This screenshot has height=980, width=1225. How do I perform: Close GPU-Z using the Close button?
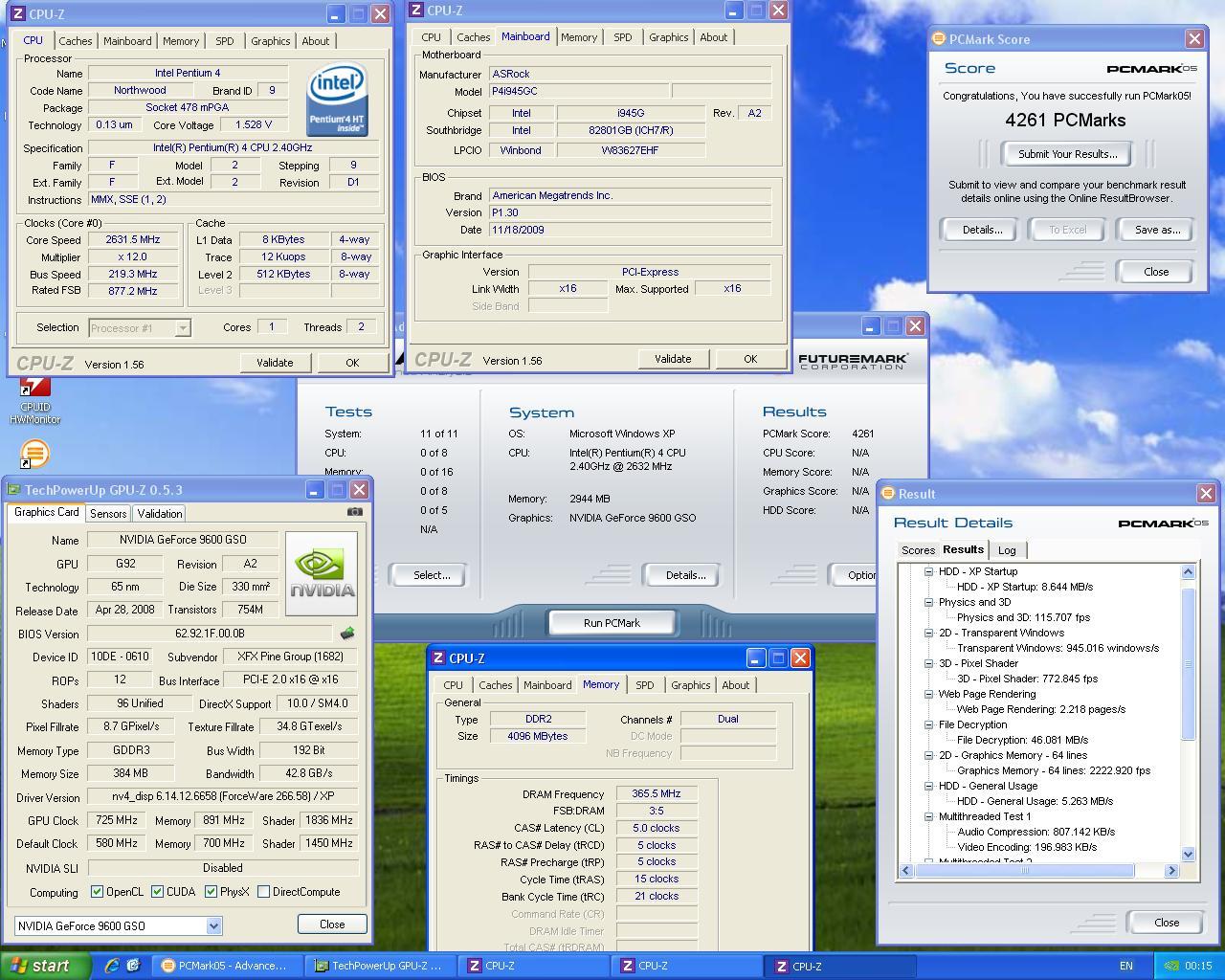(x=332, y=924)
